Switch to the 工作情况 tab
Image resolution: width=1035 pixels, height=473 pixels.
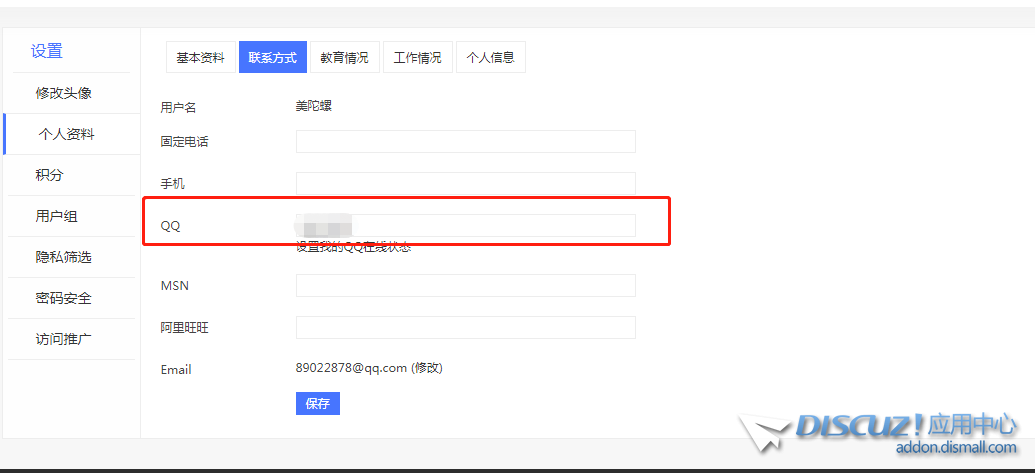point(418,58)
